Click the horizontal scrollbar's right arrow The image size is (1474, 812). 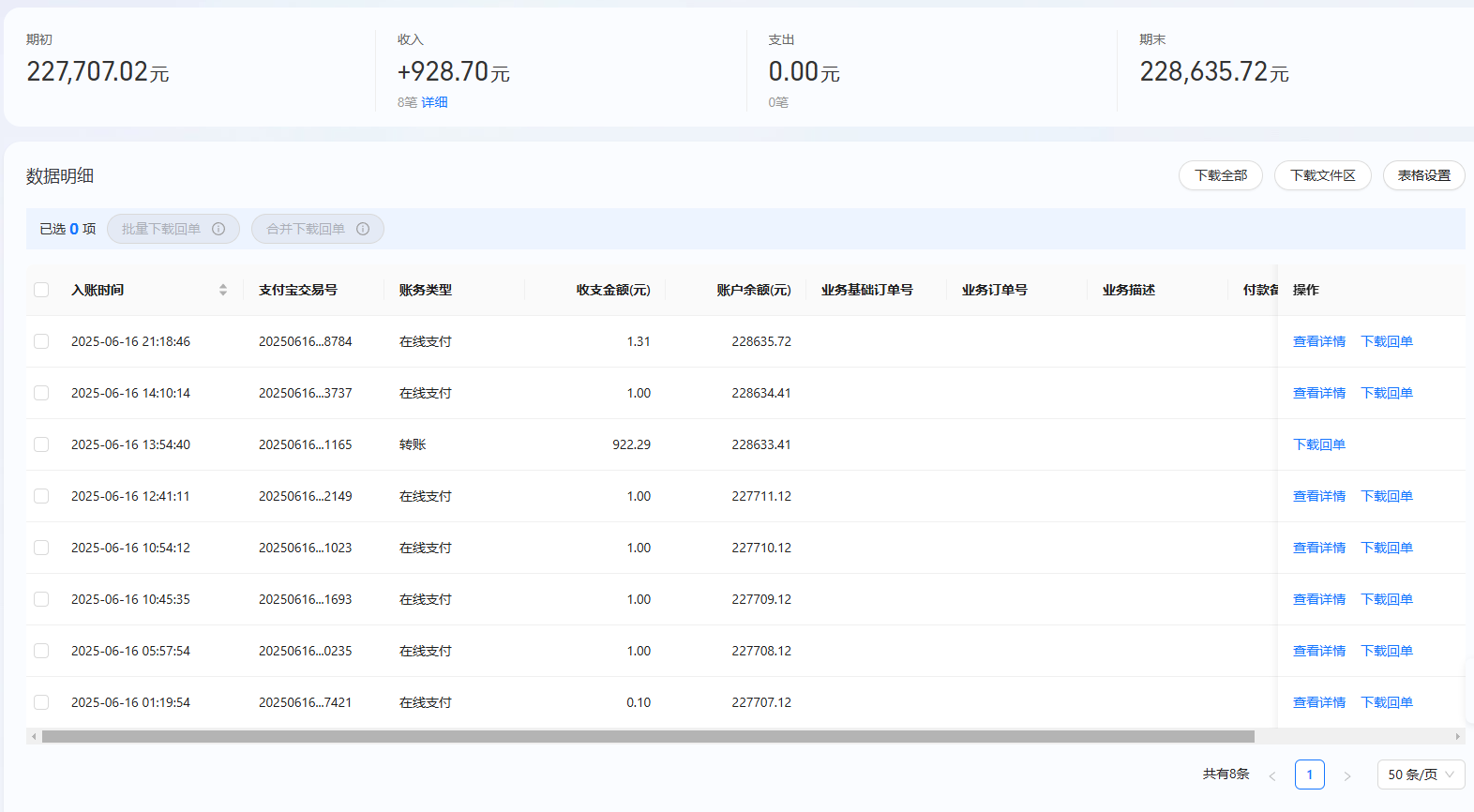[x=1457, y=737]
